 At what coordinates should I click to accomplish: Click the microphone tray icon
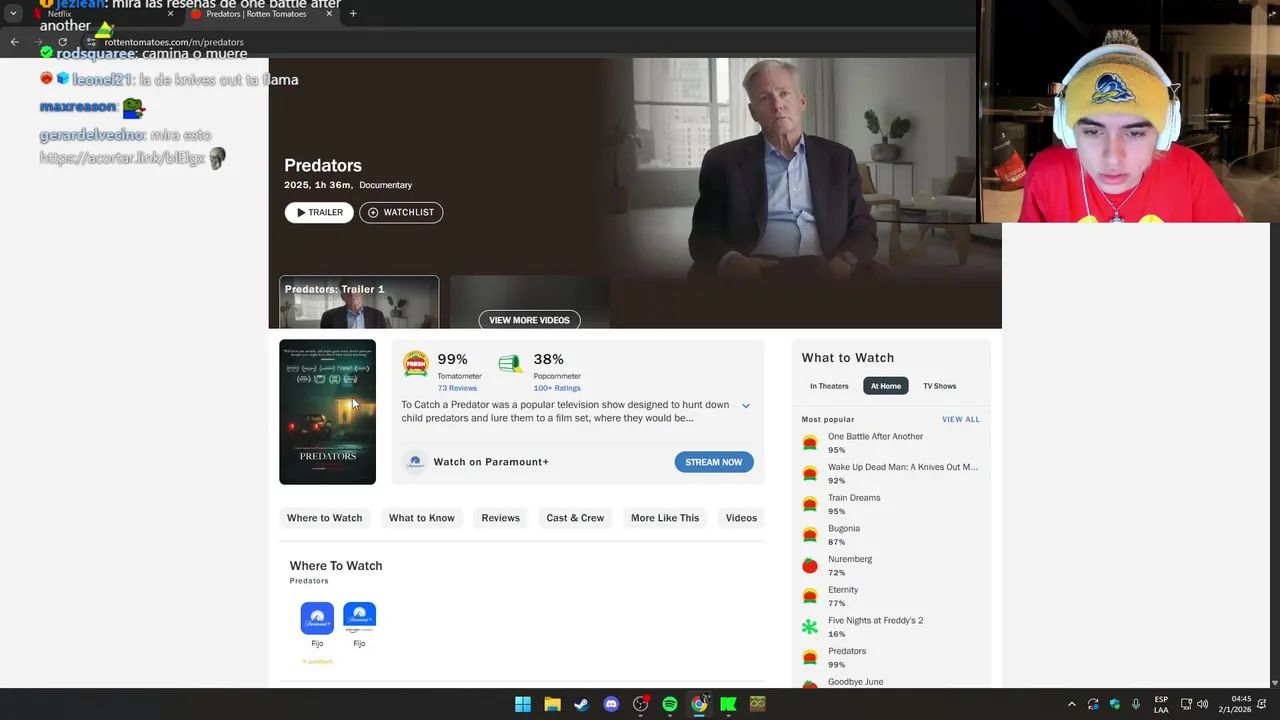(1136, 704)
